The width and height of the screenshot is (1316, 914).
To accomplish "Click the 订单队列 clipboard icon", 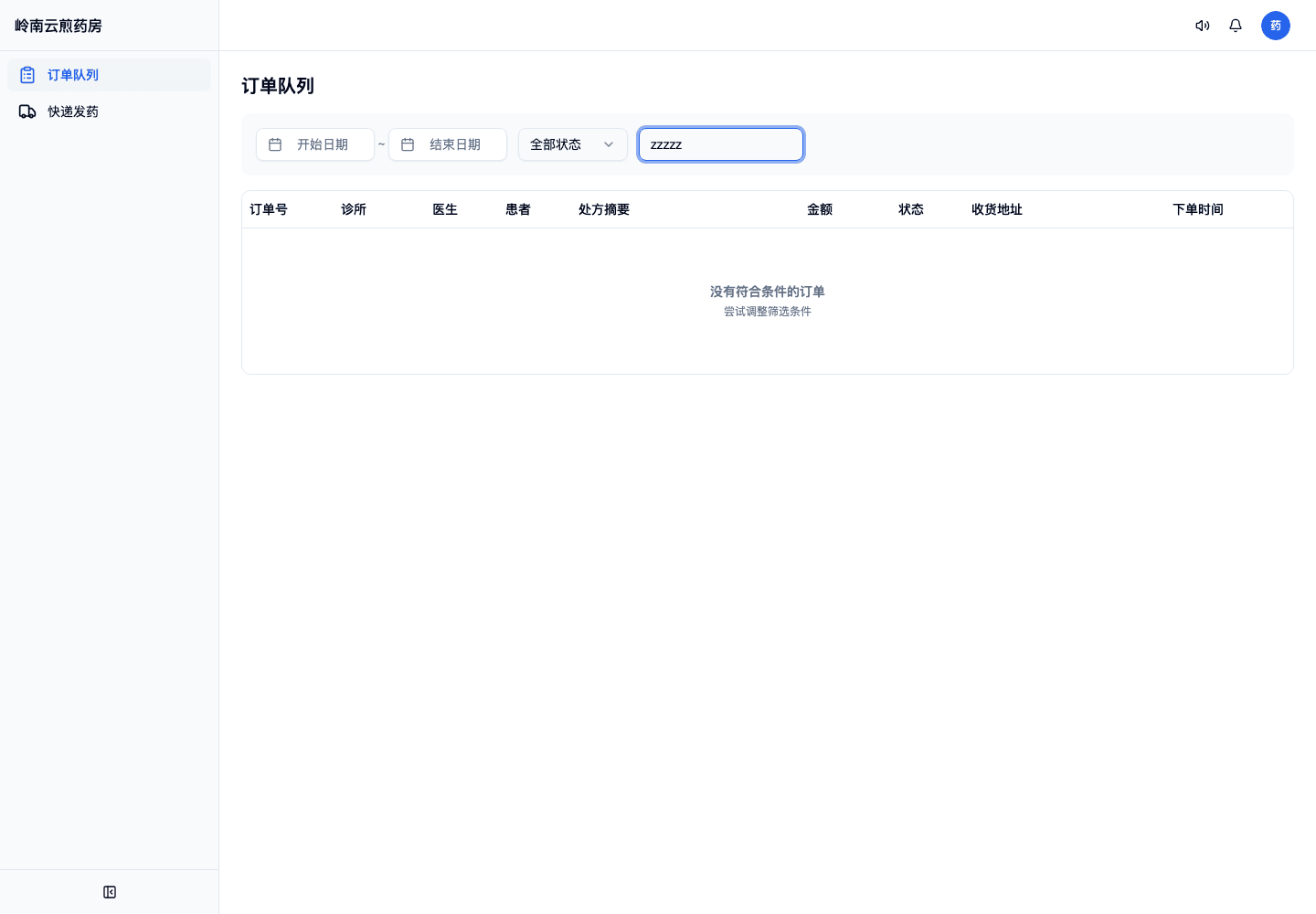I will (27, 75).
